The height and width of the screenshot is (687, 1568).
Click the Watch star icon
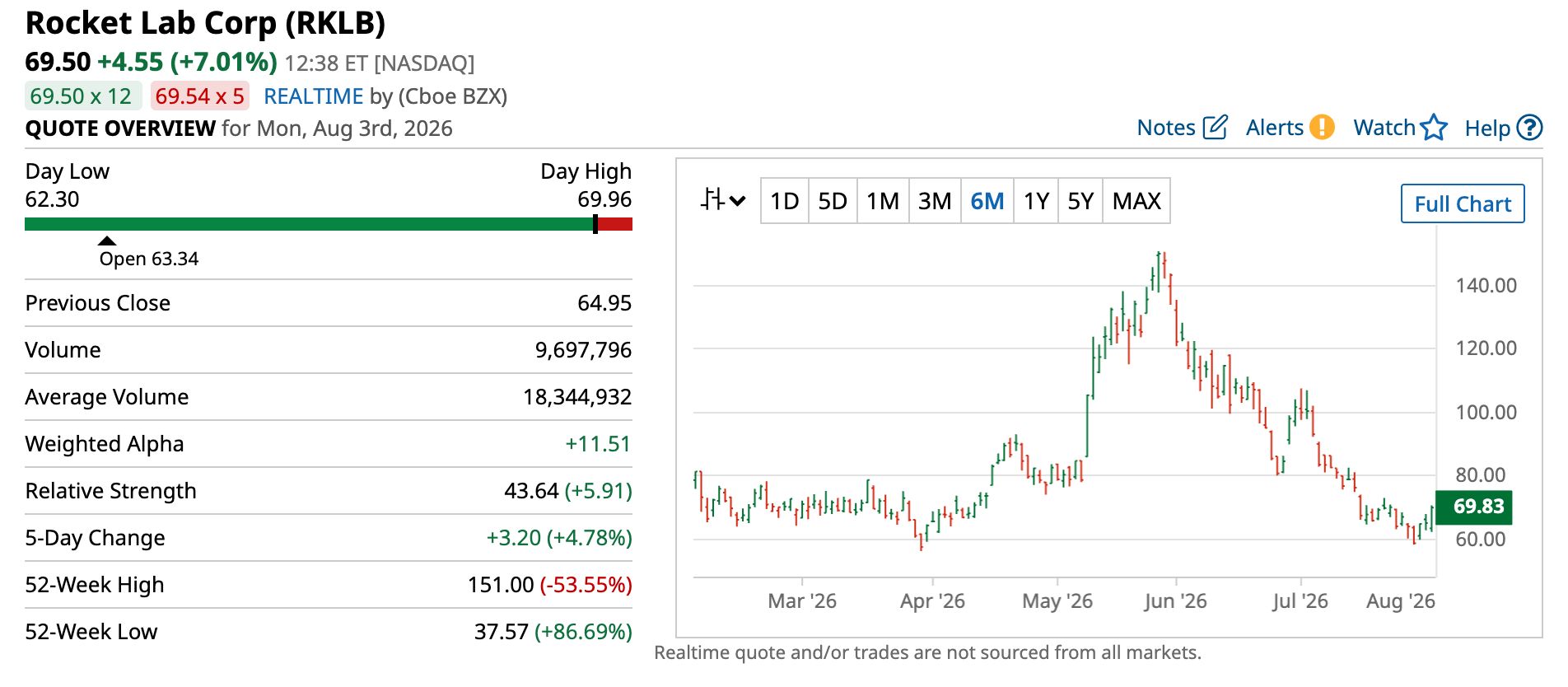tap(1434, 127)
